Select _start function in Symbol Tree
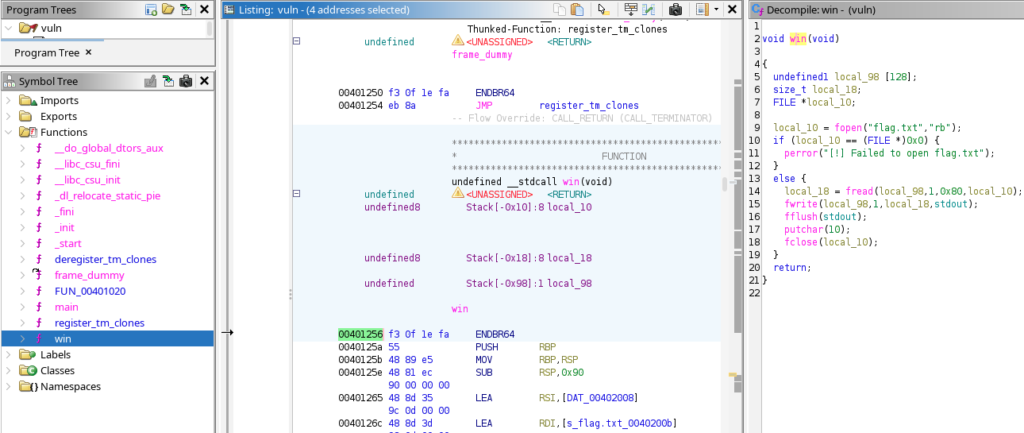This screenshot has height=433, width=1024. click(x=67, y=244)
